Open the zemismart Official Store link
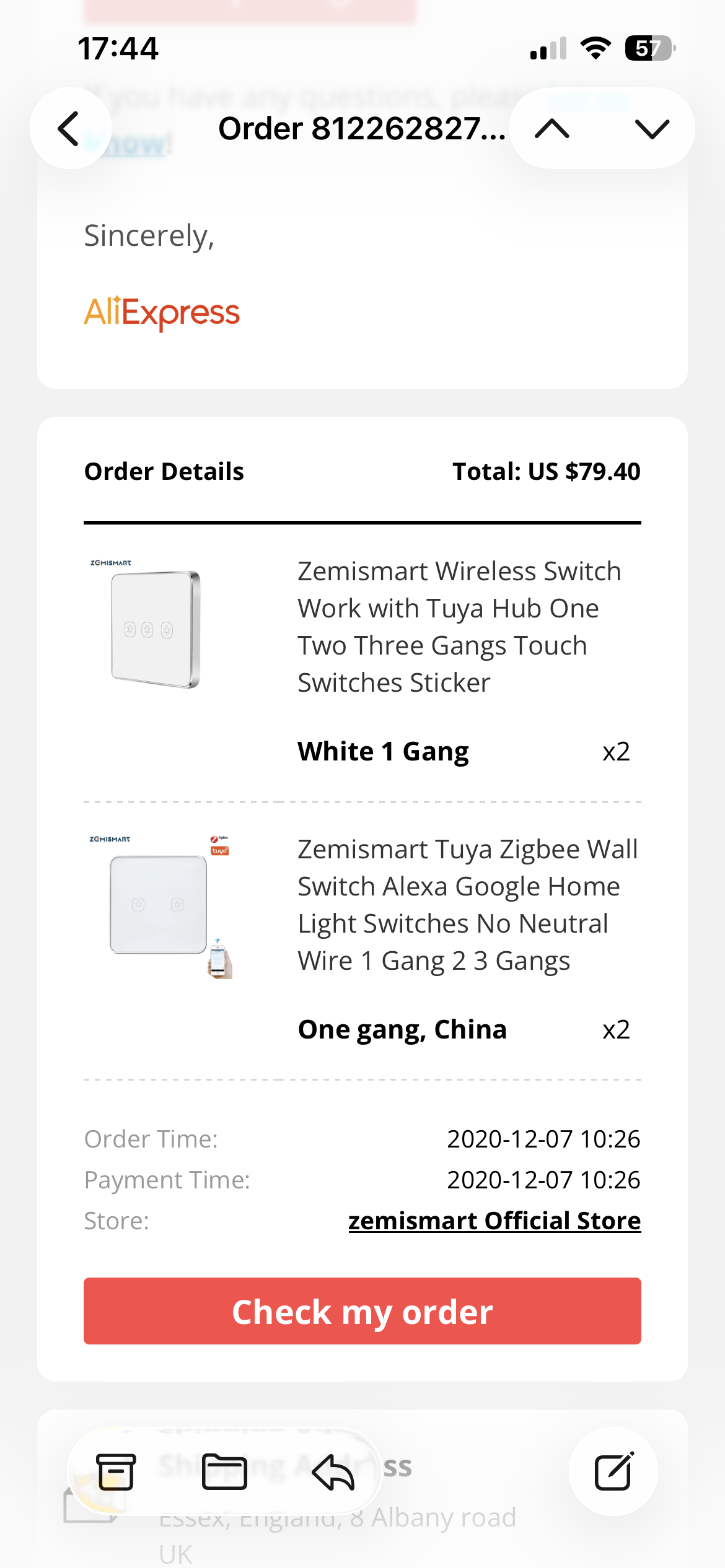Viewport: 725px width, 1568px height. (494, 1221)
